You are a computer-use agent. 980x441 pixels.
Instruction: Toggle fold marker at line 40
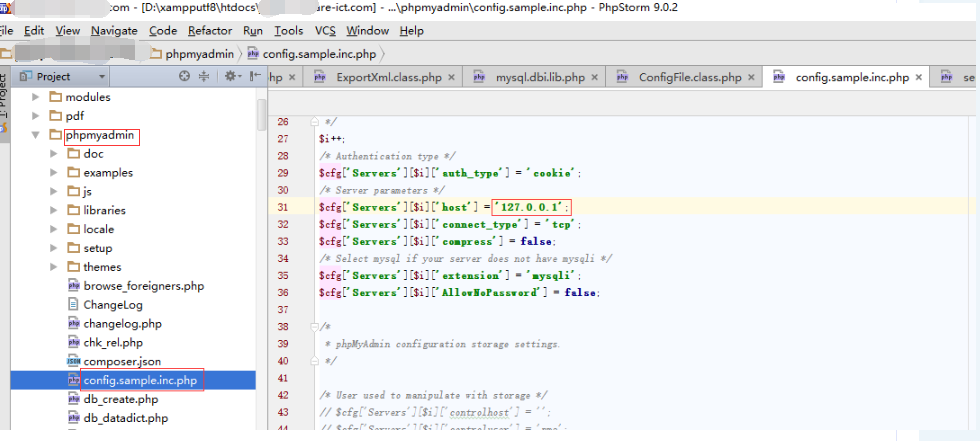[x=314, y=361]
